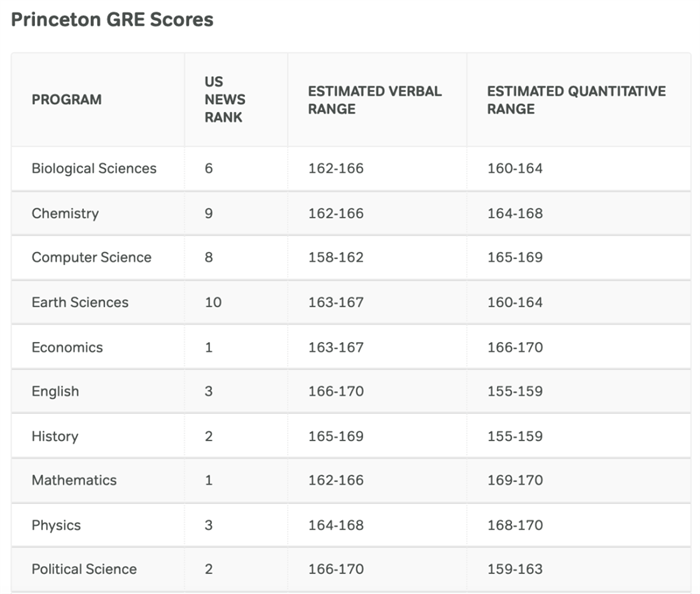The image size is (700, 594).
Task: Click Mathematics quantitative range 169-170
Action: [515, 480]
